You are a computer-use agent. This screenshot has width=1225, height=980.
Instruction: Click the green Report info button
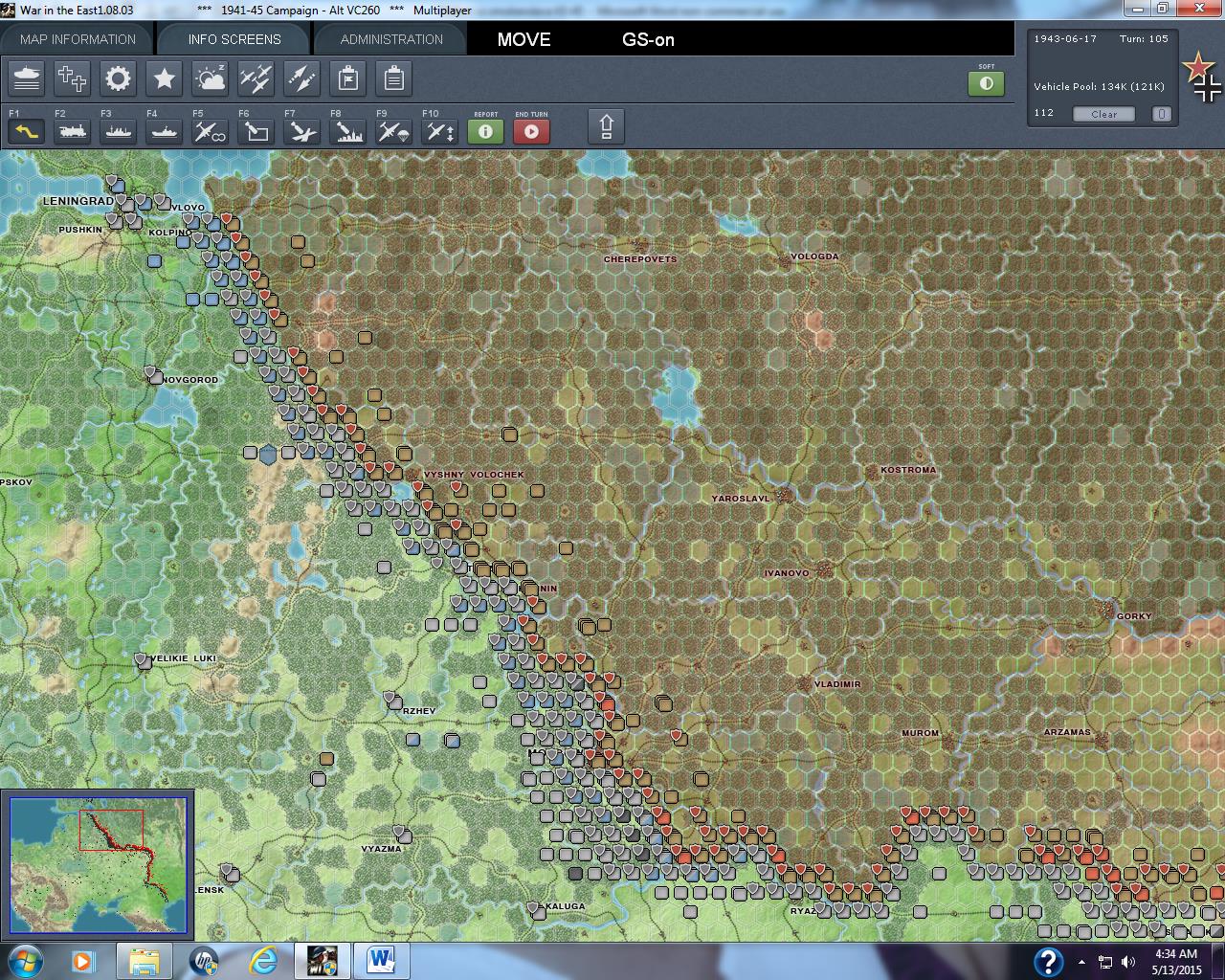click(485, 130)
